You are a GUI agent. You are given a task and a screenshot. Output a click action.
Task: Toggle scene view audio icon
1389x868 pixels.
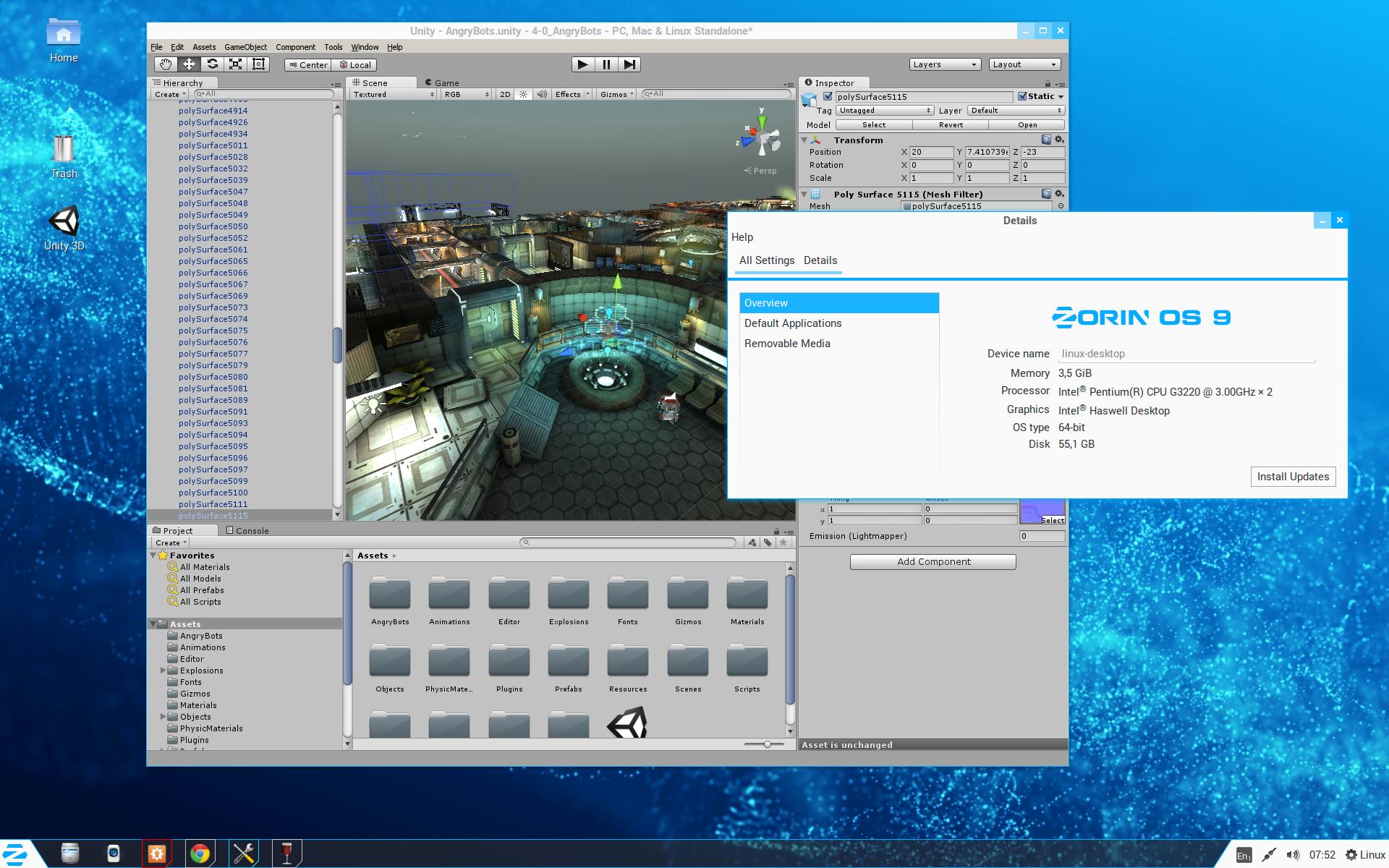[x=541, y=94]
